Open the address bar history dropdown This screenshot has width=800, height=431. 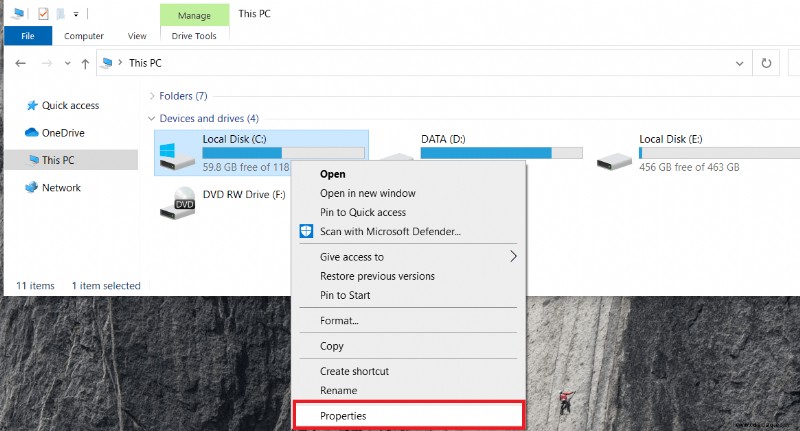coord(739,63)
